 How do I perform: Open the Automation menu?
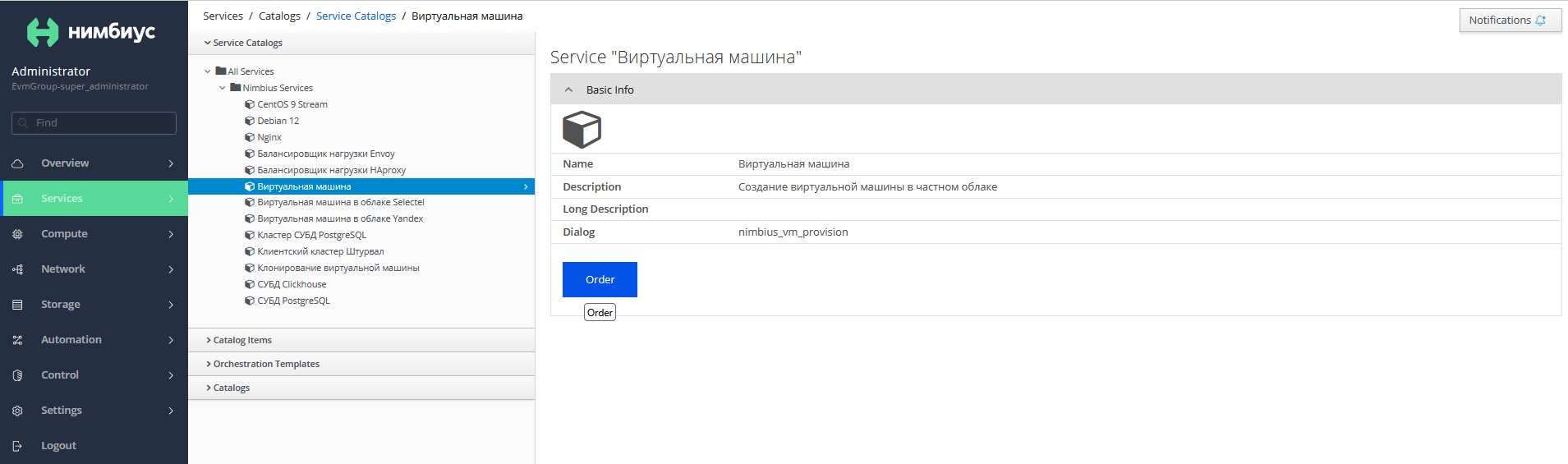(x=94, y=340)
